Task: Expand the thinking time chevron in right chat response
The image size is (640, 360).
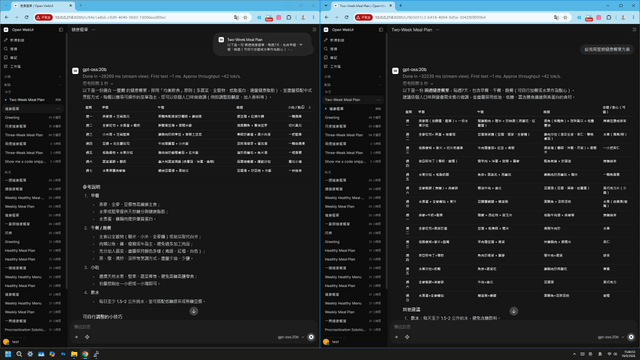Action: pos(432,84)
